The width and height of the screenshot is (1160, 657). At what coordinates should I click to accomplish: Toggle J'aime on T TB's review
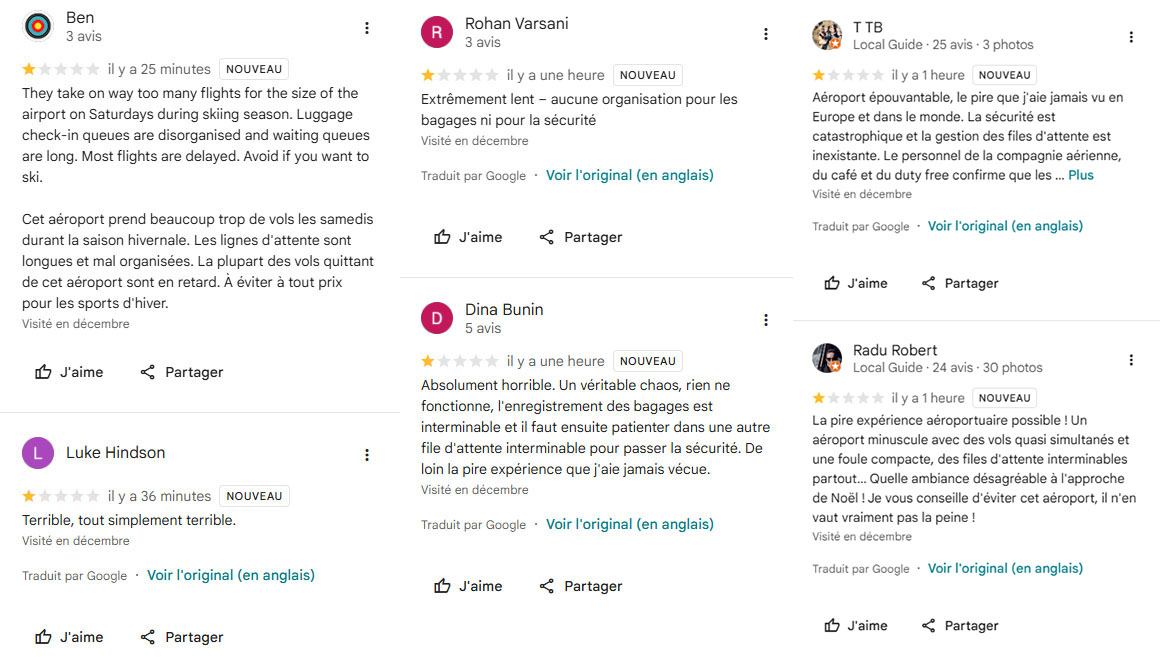[x=855, y=283]
